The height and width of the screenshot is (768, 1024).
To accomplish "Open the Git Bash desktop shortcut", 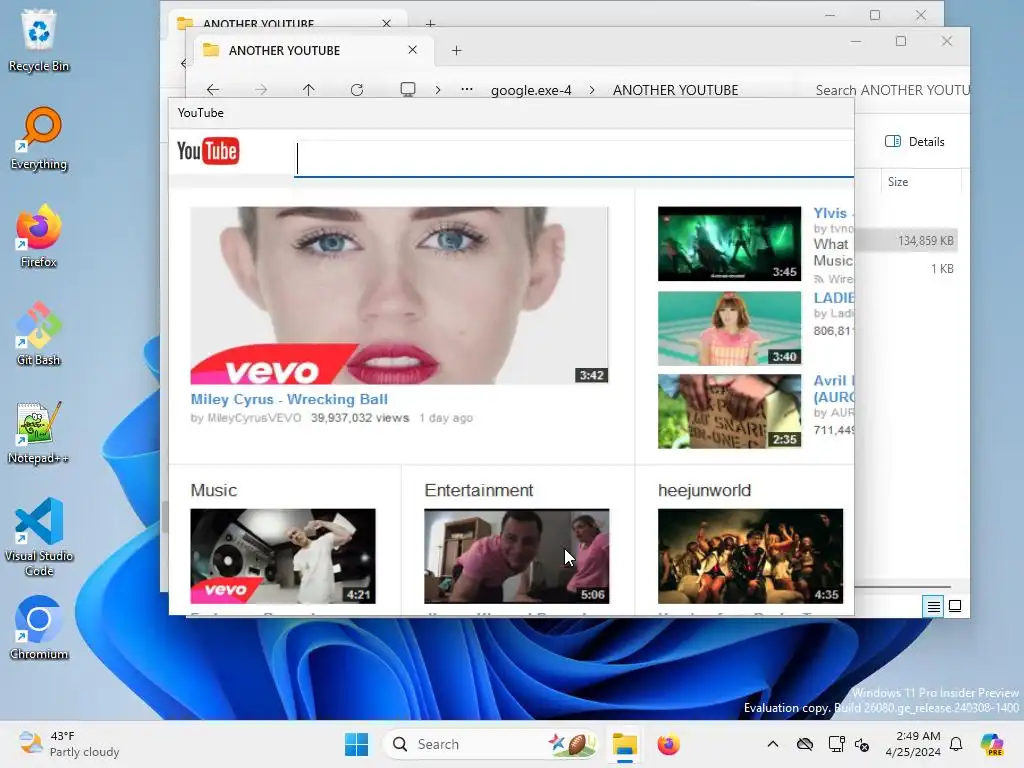I will (x=39, y=334).
